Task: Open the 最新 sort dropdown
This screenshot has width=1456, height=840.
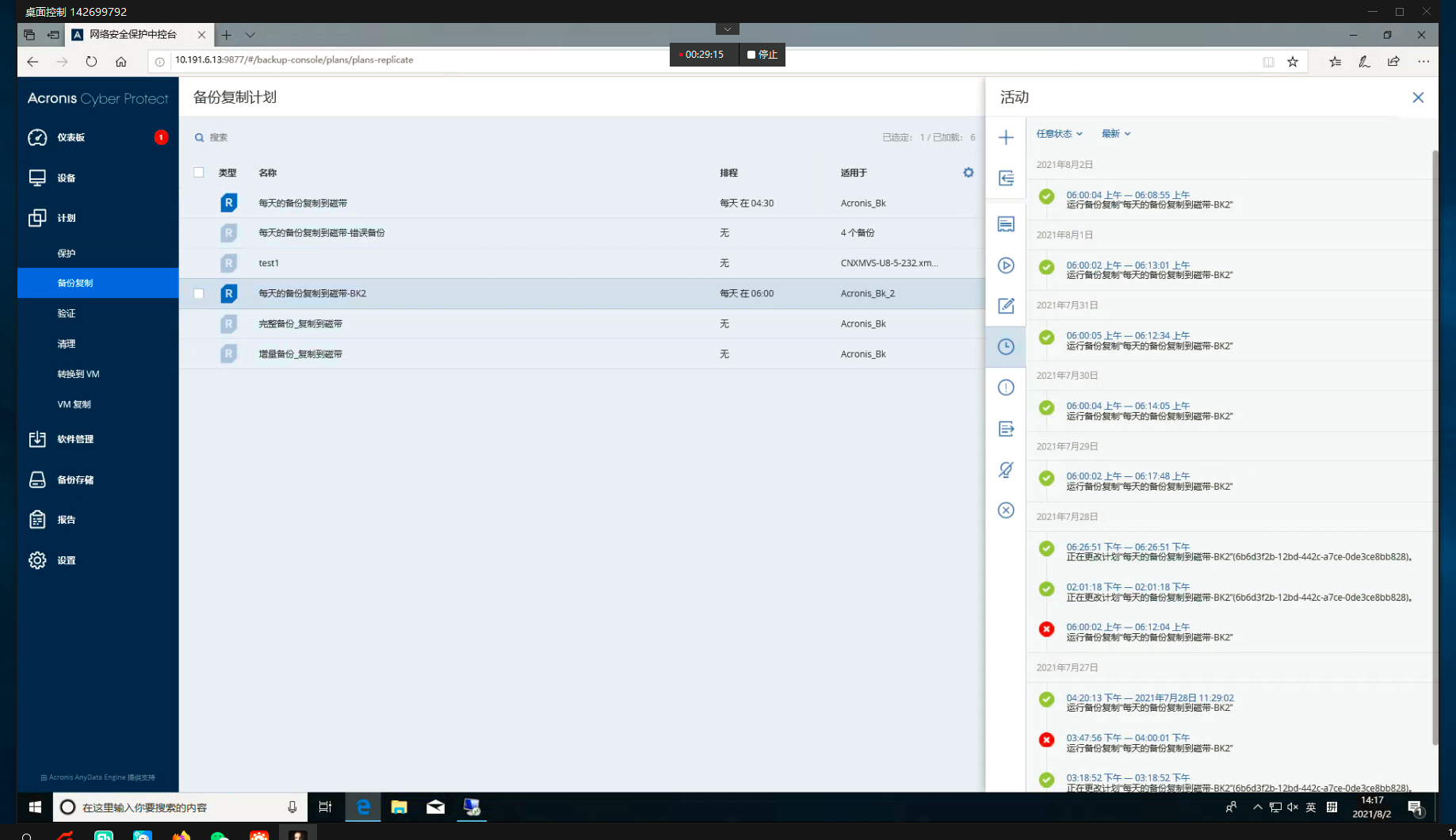Action: click(1115, 134)
